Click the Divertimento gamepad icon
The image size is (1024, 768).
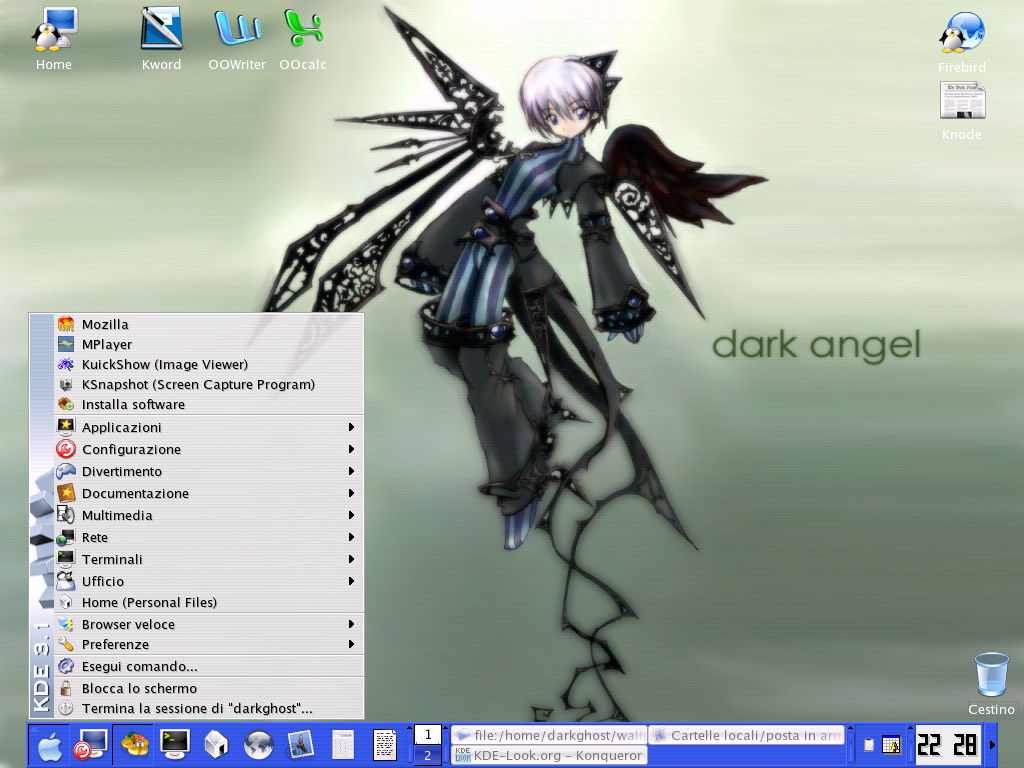[66, 471]
